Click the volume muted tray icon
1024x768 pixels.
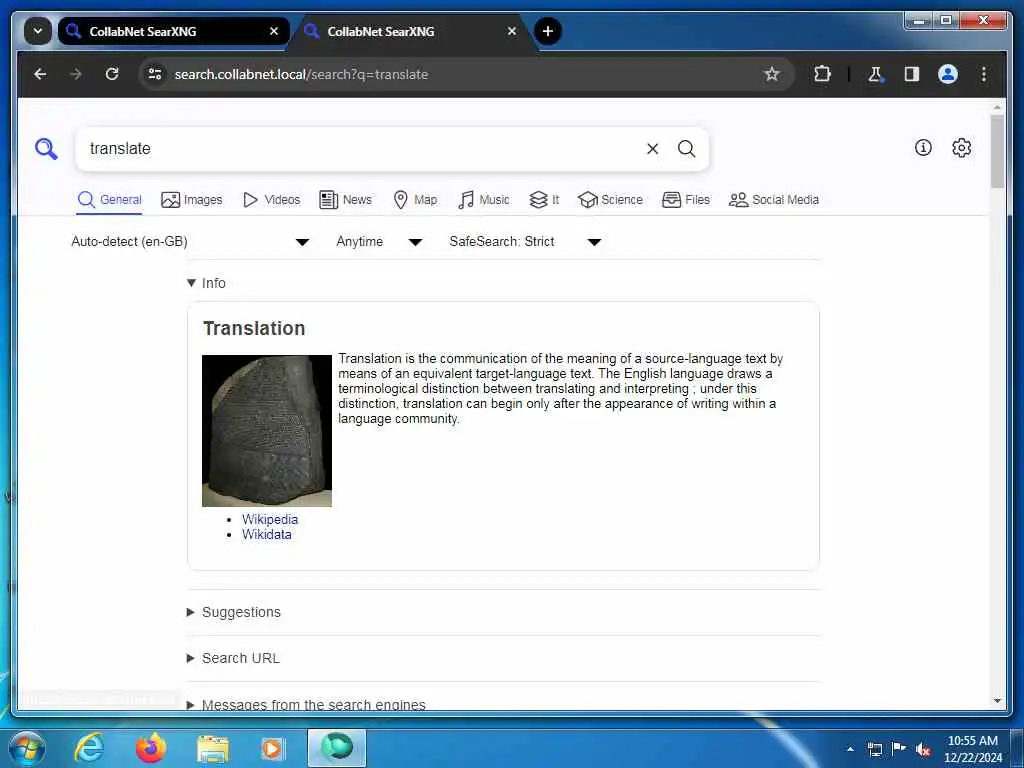tap(923, 749)
